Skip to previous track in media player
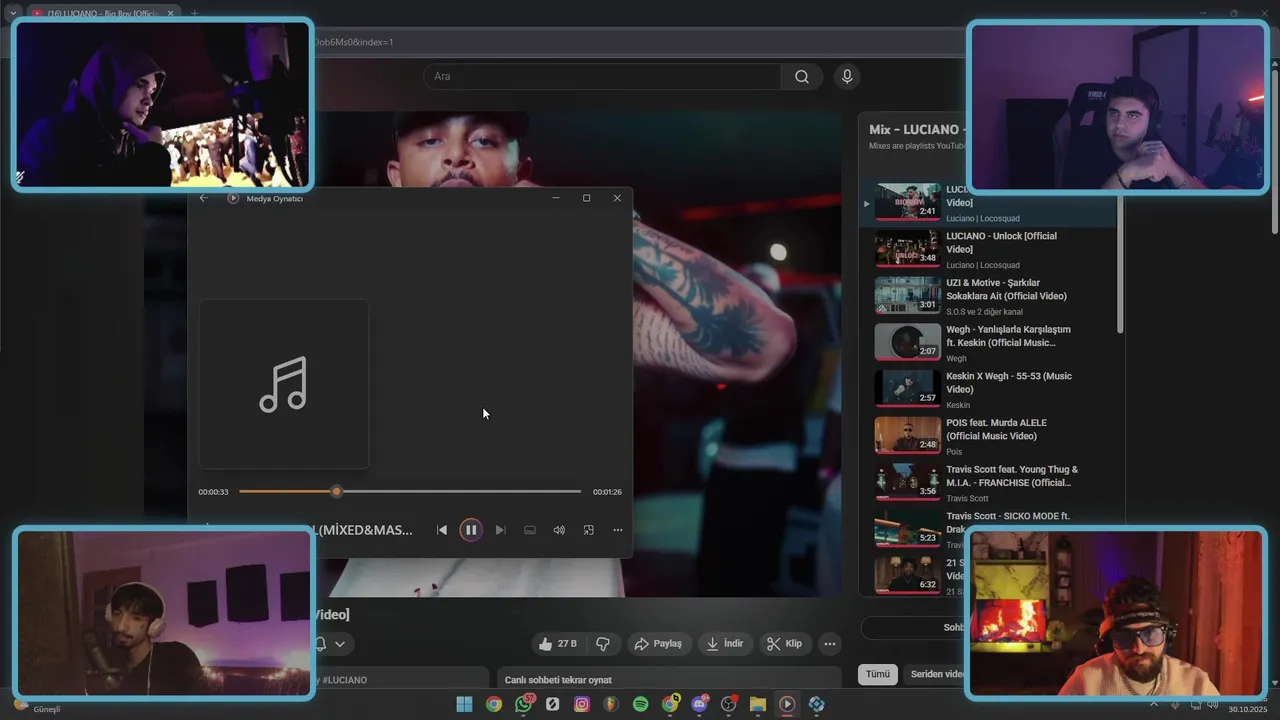 pos(441,530)
